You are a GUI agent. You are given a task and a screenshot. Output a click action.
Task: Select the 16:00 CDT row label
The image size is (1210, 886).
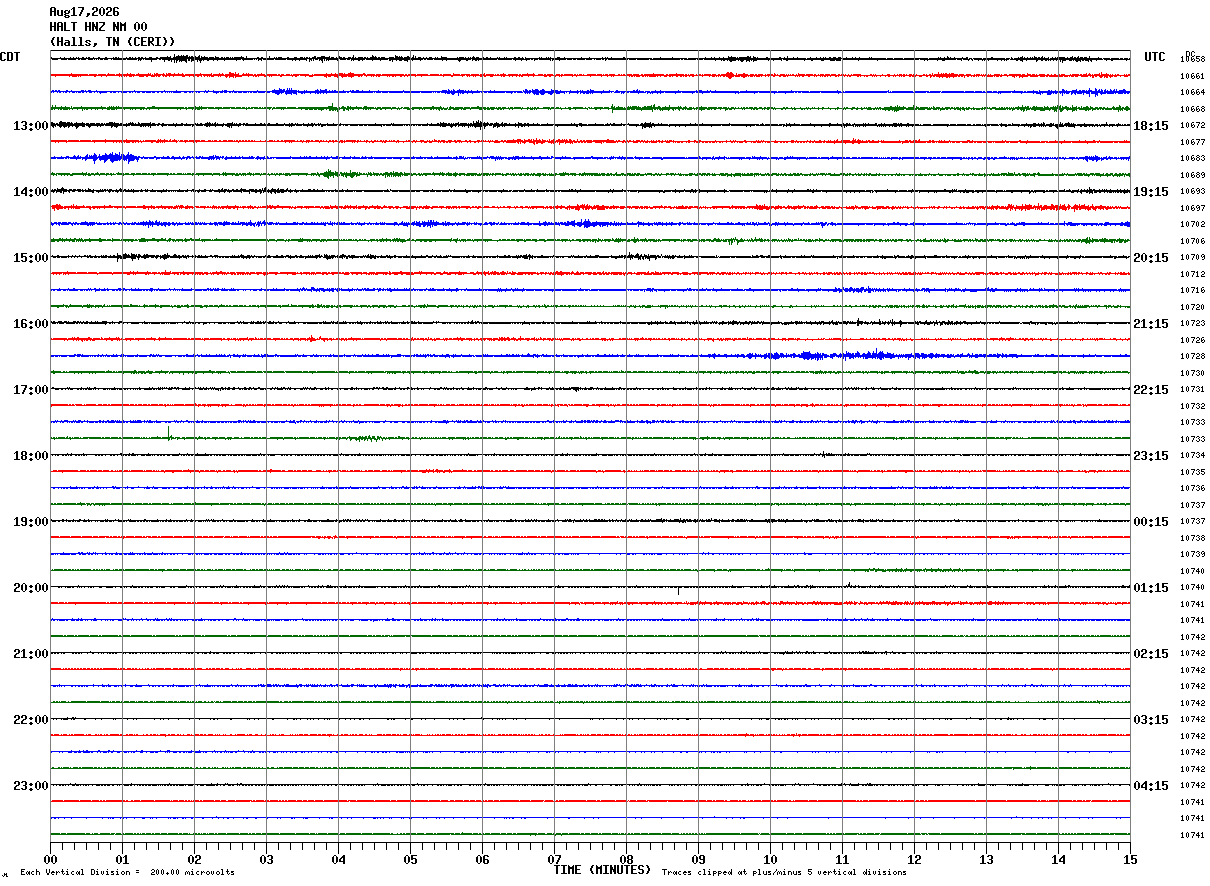pos(30,324)
